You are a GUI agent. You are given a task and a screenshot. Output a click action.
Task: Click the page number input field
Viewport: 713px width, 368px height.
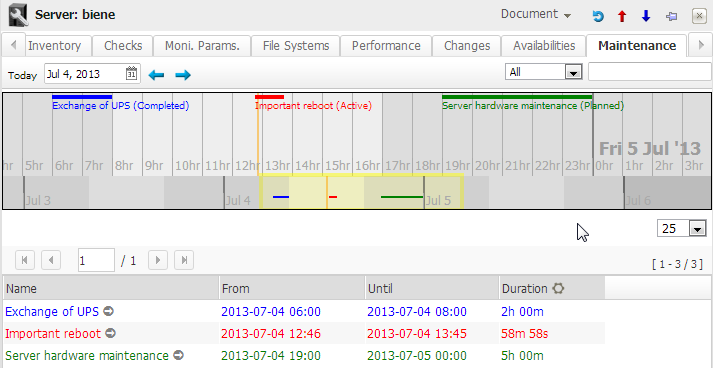click(96, 260)
